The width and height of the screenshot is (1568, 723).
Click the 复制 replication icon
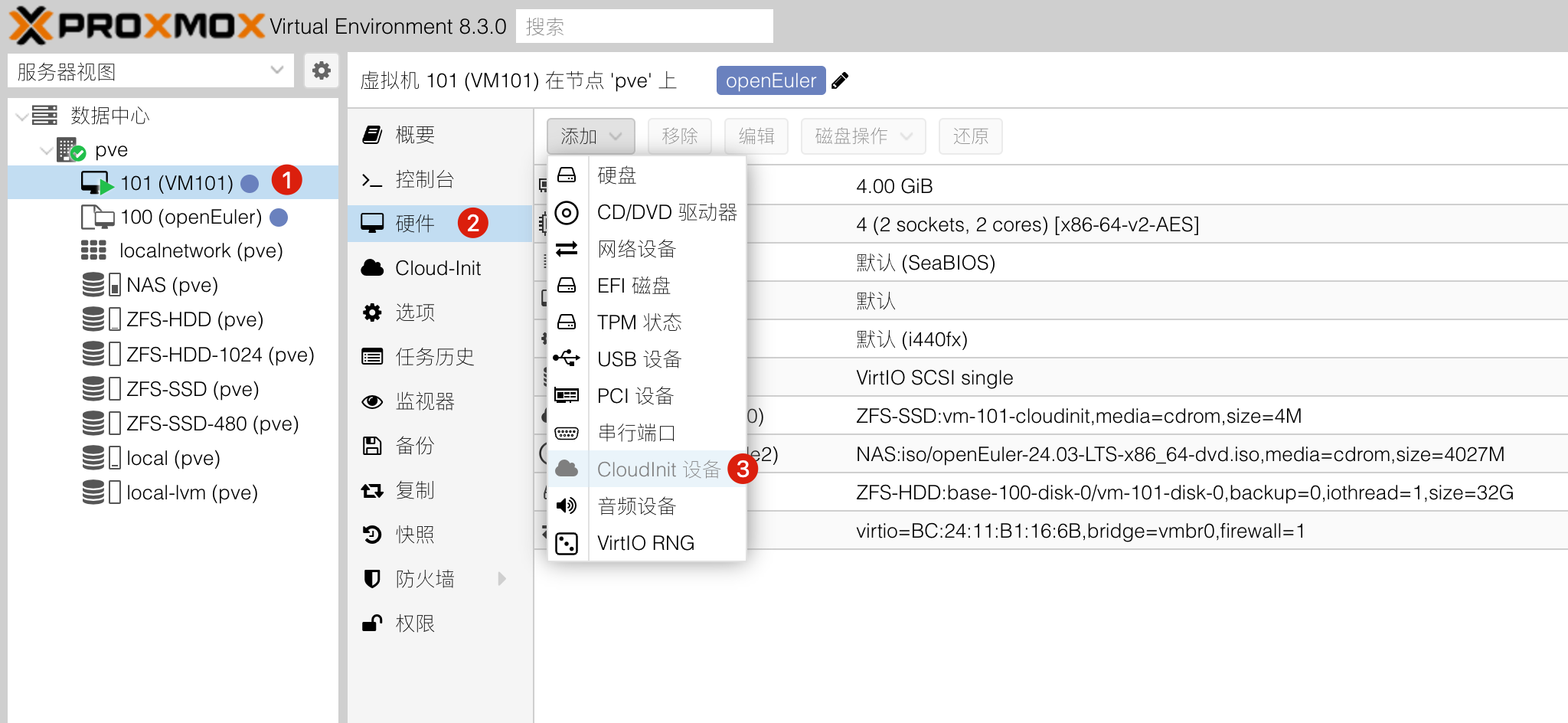click(x=372, y=490)
